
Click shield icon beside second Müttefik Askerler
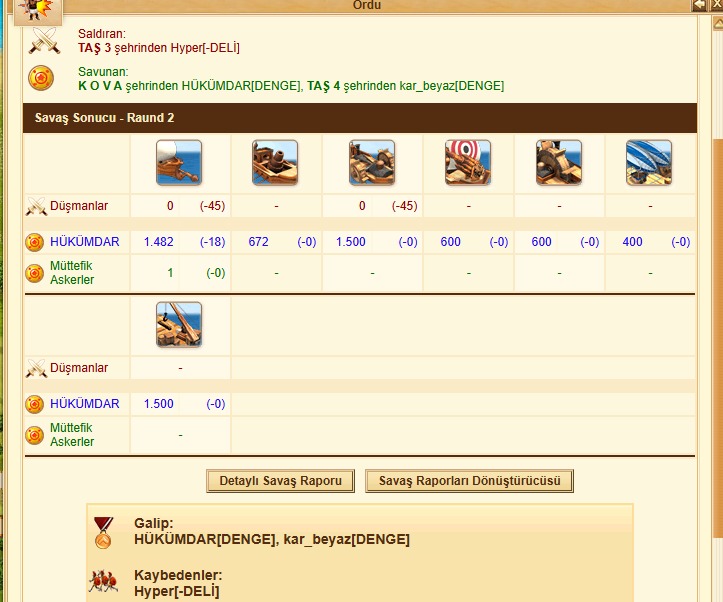tap(35, 435)
